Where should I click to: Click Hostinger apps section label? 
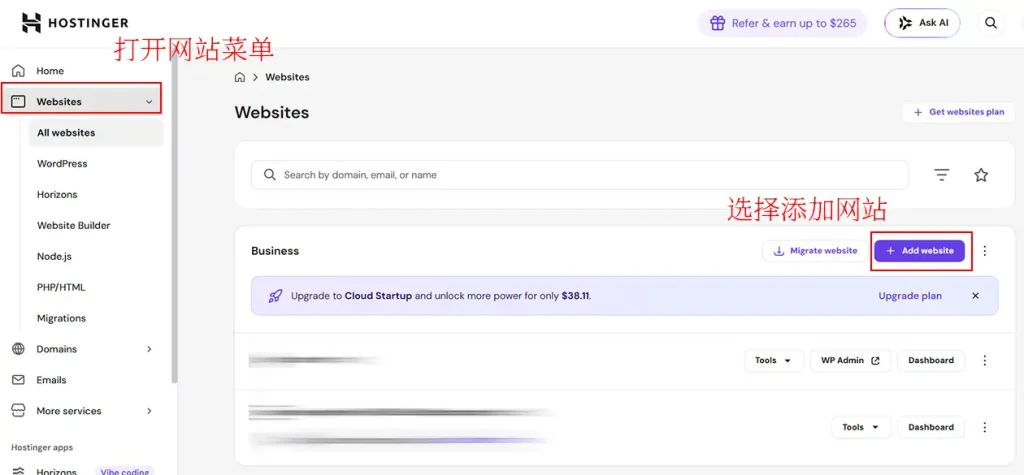coord(42,448)
